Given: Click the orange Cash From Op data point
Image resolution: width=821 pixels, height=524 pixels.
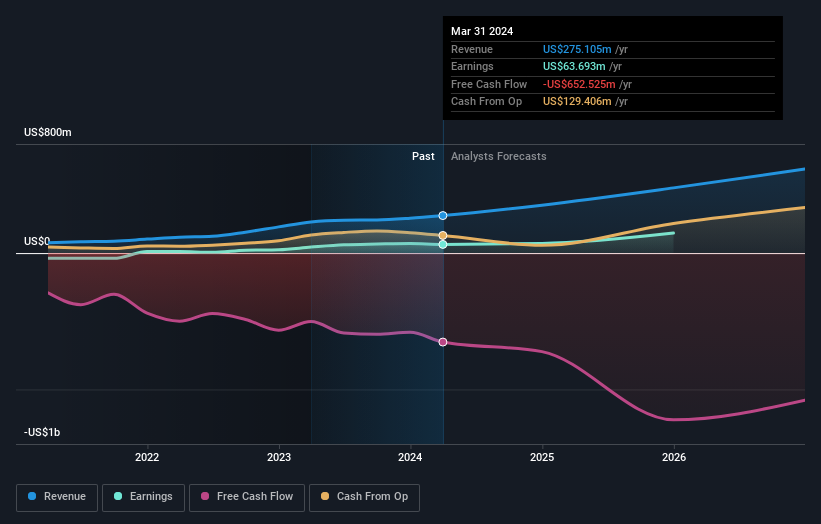Looking at the screenshot, I should click(443, 236).
